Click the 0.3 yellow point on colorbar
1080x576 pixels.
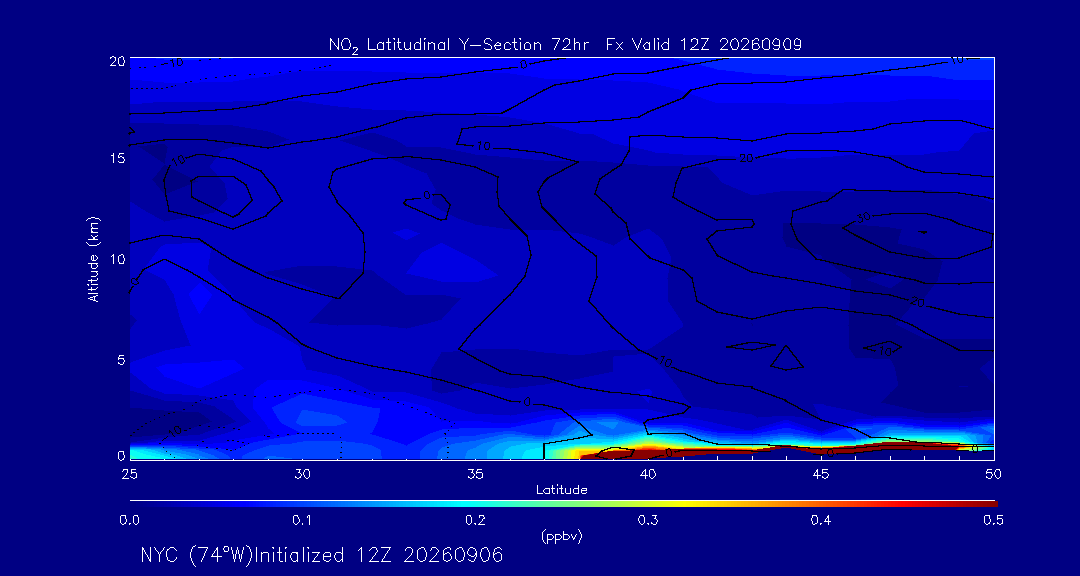pos(649,504)
